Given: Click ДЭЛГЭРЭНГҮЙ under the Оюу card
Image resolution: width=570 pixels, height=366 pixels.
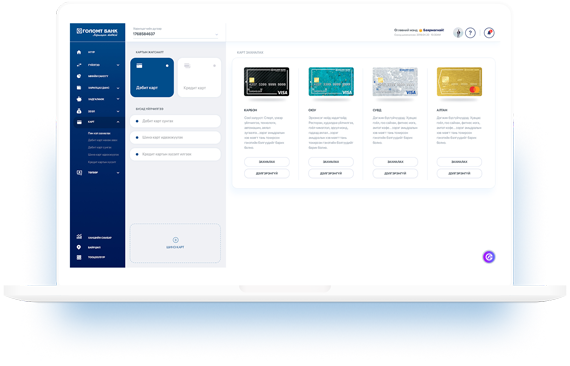Looking at the screenshot, I should click(x=331, y=173).
